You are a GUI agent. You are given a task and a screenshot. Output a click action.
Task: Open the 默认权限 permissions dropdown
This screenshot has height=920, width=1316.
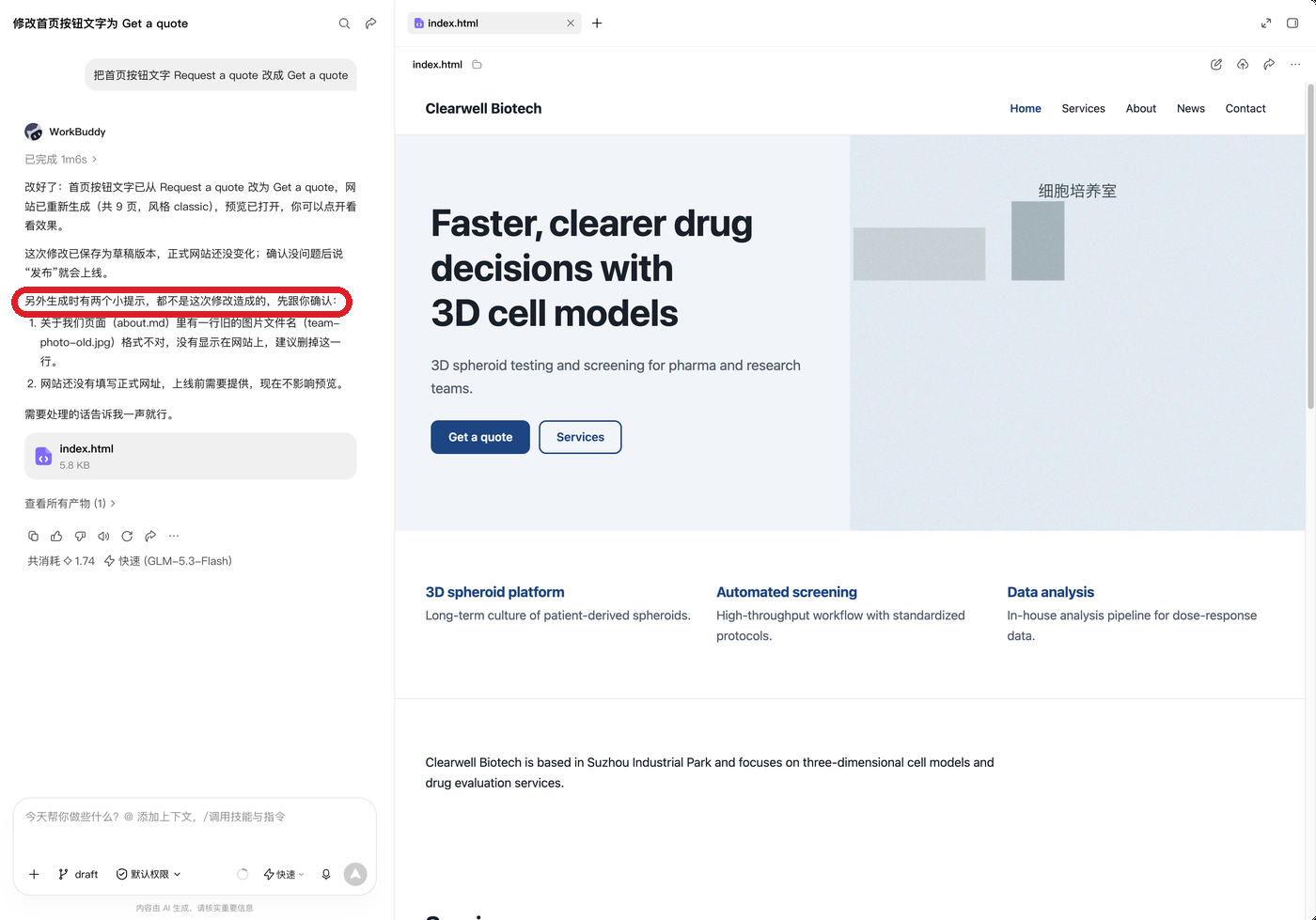coord(149,874)
